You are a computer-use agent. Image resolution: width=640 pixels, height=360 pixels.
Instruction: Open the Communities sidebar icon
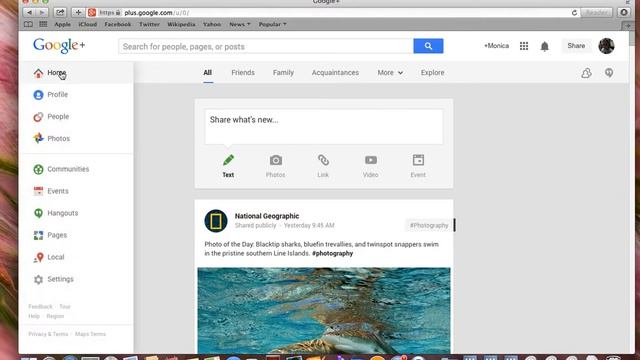tap(38, 169)
